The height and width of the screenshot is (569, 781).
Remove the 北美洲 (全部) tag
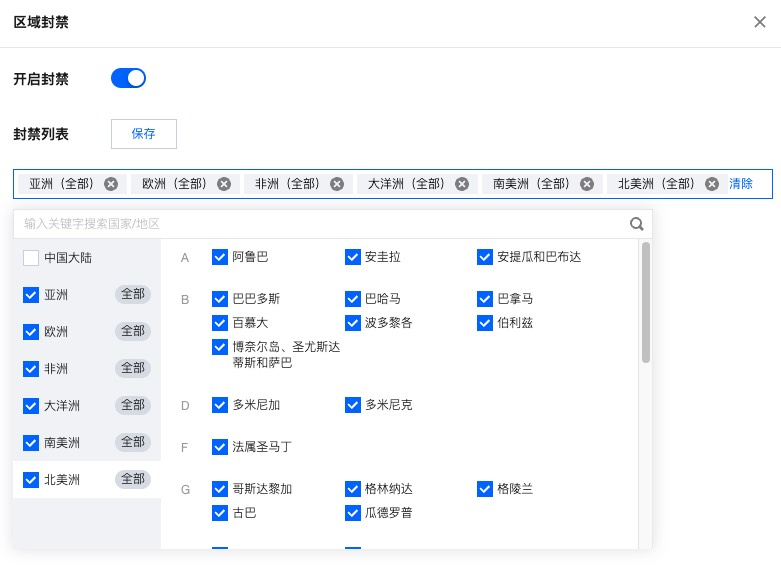(x=711, y=184)
